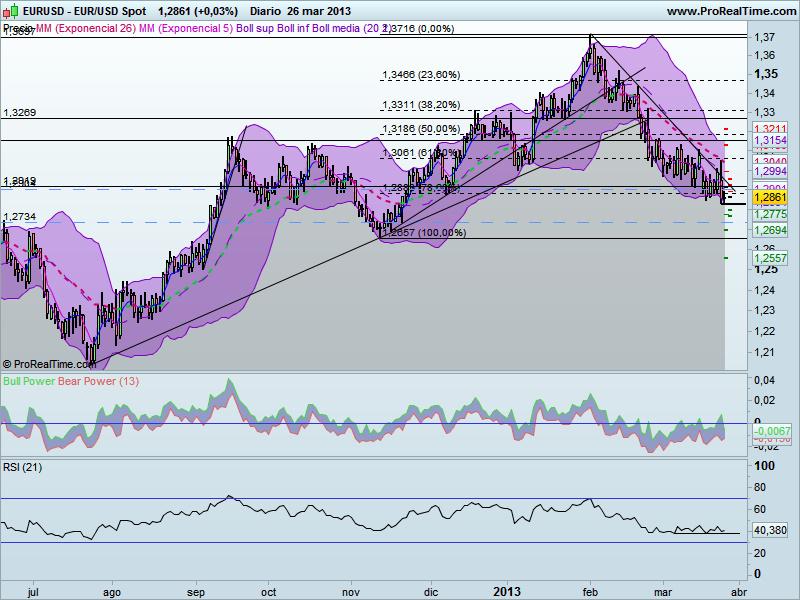Click the purple 1,2994 price tag
This screenshot has height=600, width=800.
[x=770, y=171]
